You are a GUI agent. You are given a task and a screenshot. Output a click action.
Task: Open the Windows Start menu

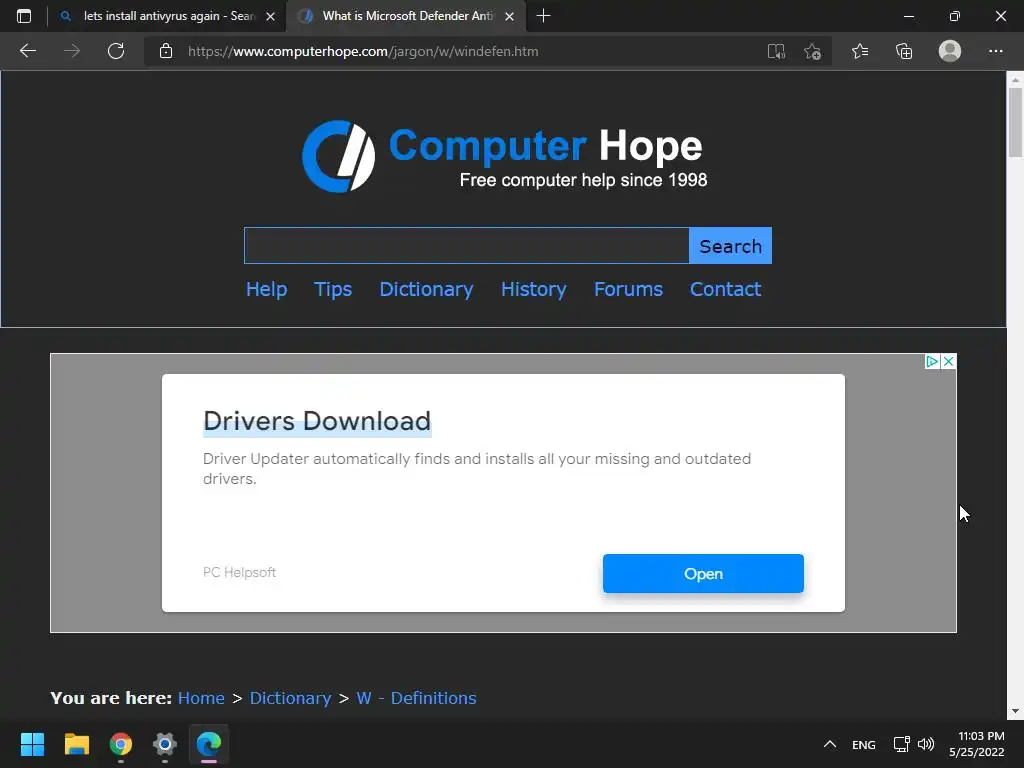[32, 744]
